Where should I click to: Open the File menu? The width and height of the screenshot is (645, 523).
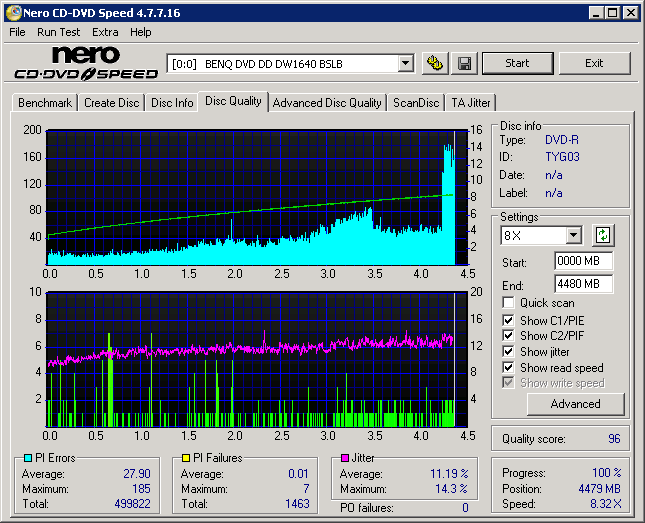(x=17, y=32)
